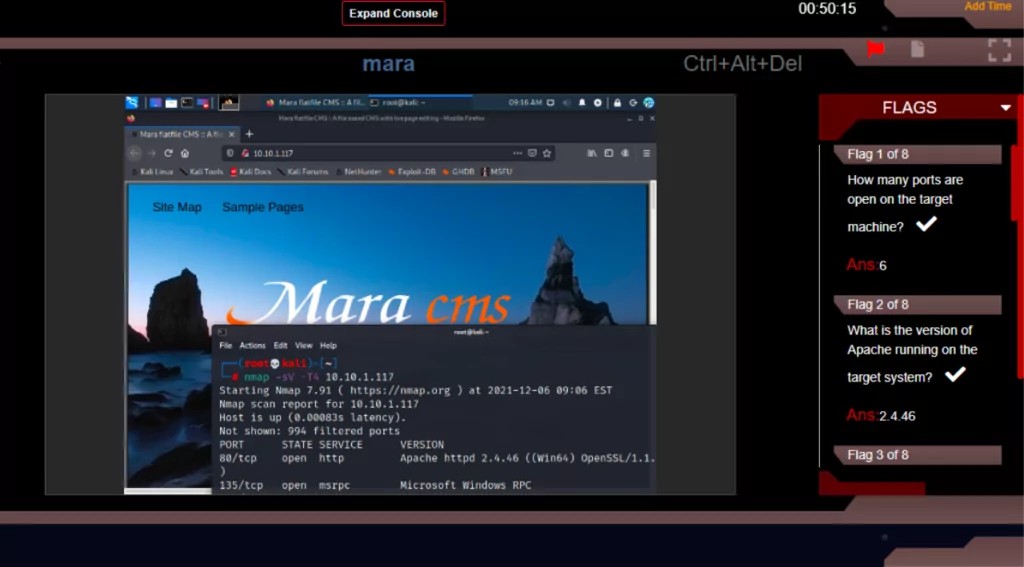Reload the page in Firefox
The image size is (1024, 567).
pyautogui.click(x=168, y=153)
